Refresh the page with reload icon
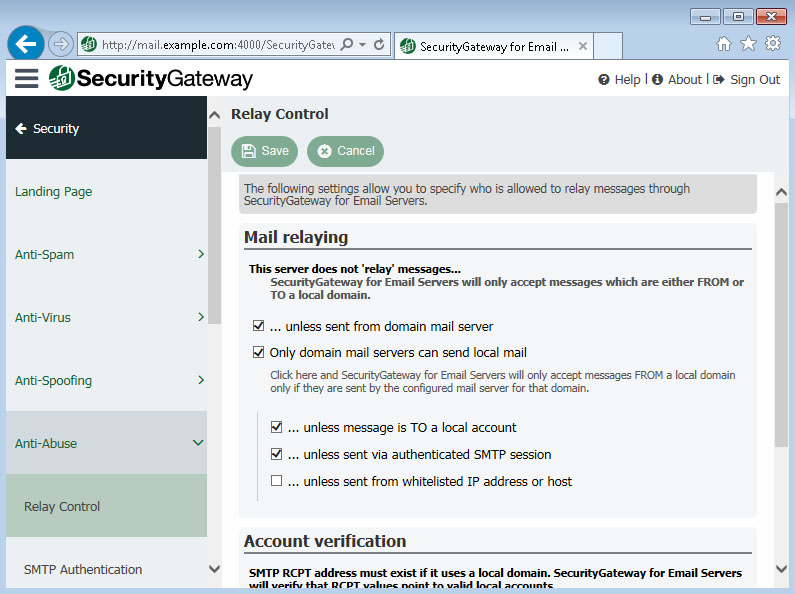795x594 pixels. (x=379, y=45)
